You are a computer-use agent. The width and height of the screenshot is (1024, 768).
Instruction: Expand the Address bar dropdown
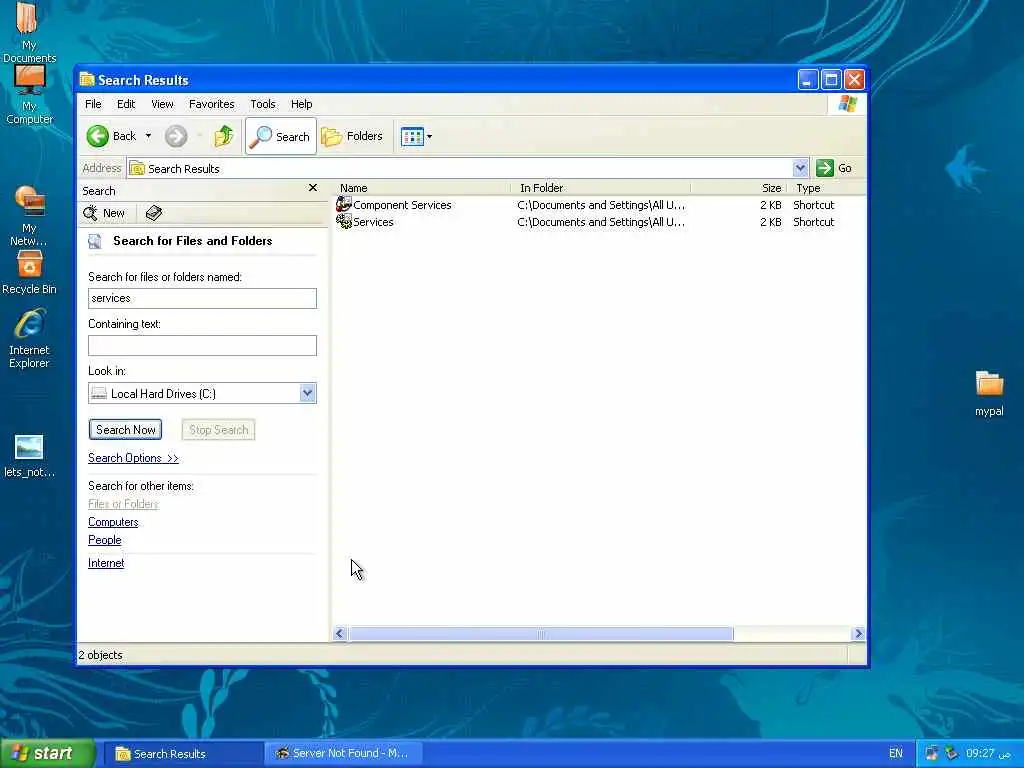[800, 168]
